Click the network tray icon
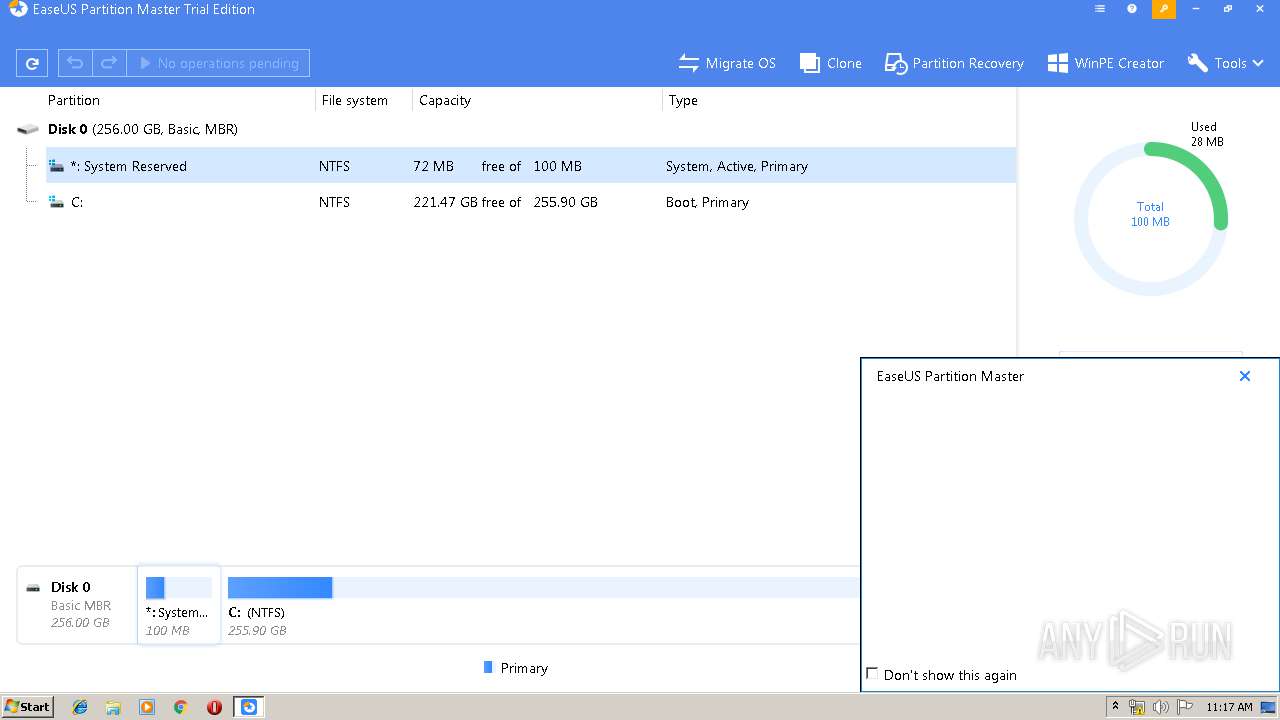This screenshot has height=720, width=1280. pos(1137,707)
